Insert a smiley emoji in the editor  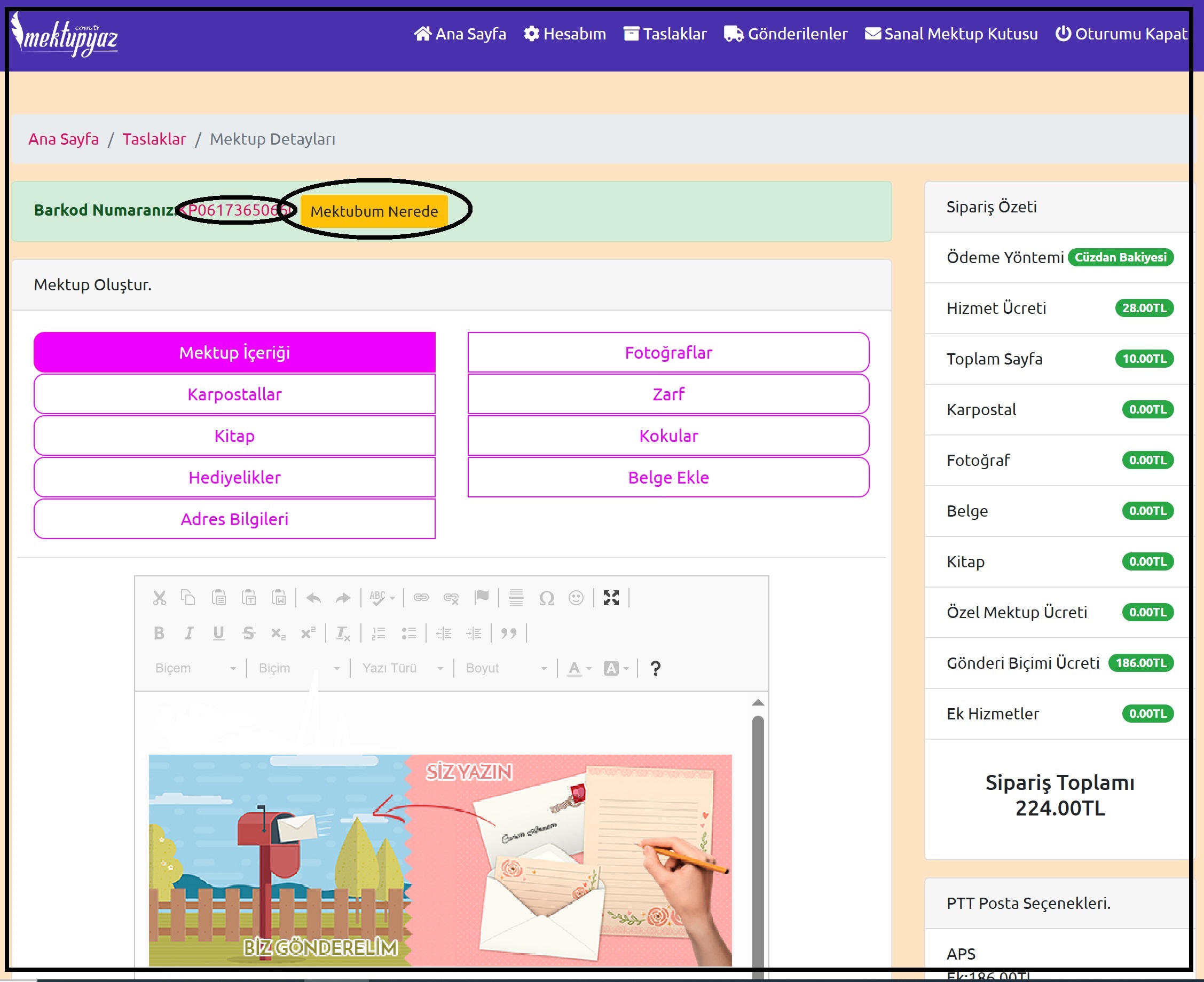click(576, 598)
